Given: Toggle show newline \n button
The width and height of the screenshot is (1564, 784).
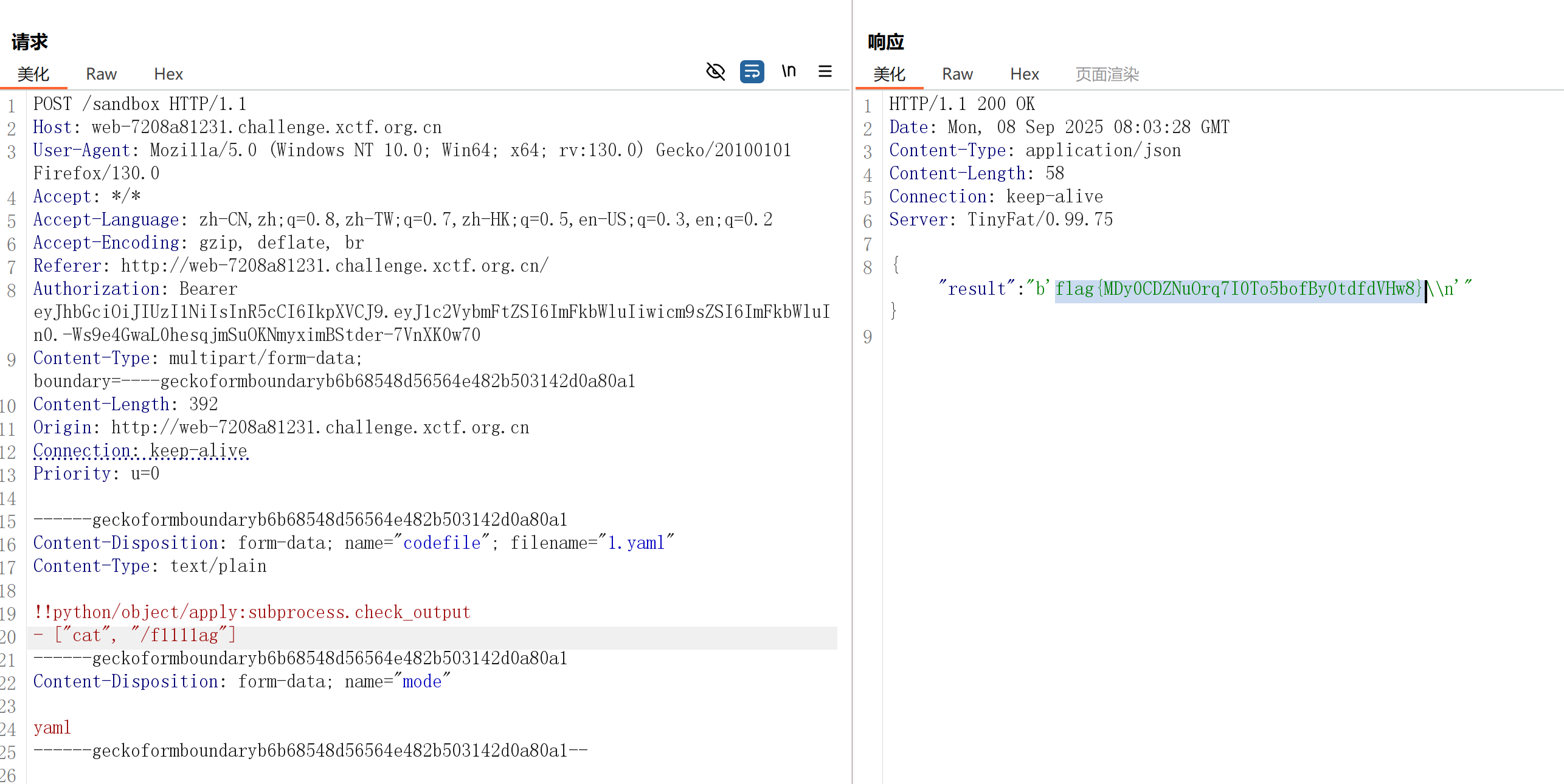Looking at the screenshot, I should (789, 72).
